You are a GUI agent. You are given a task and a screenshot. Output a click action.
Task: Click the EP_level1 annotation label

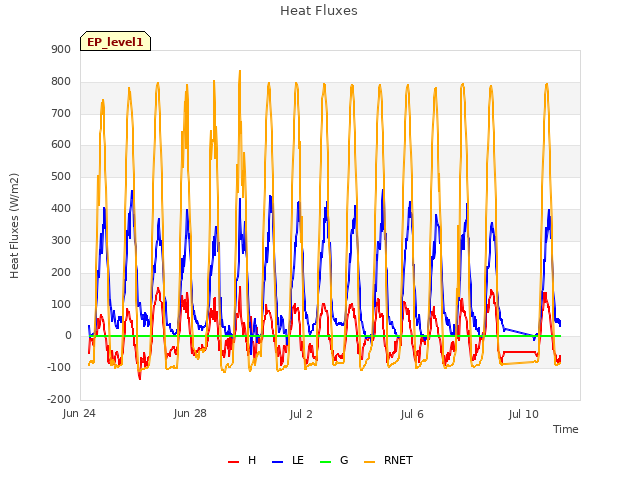(116, 42)
